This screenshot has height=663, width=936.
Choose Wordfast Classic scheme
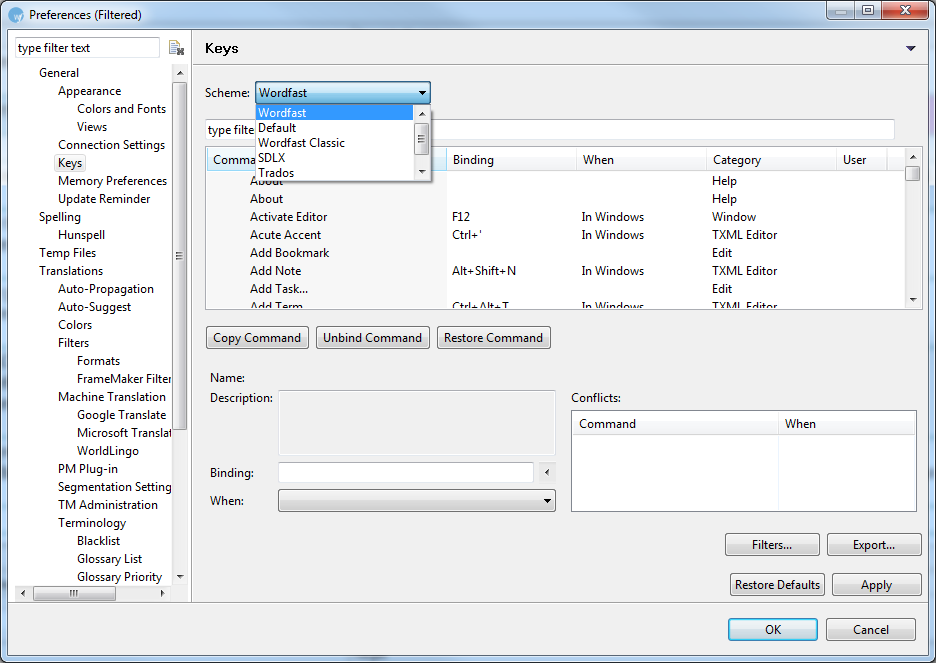[x=334, y=143]
